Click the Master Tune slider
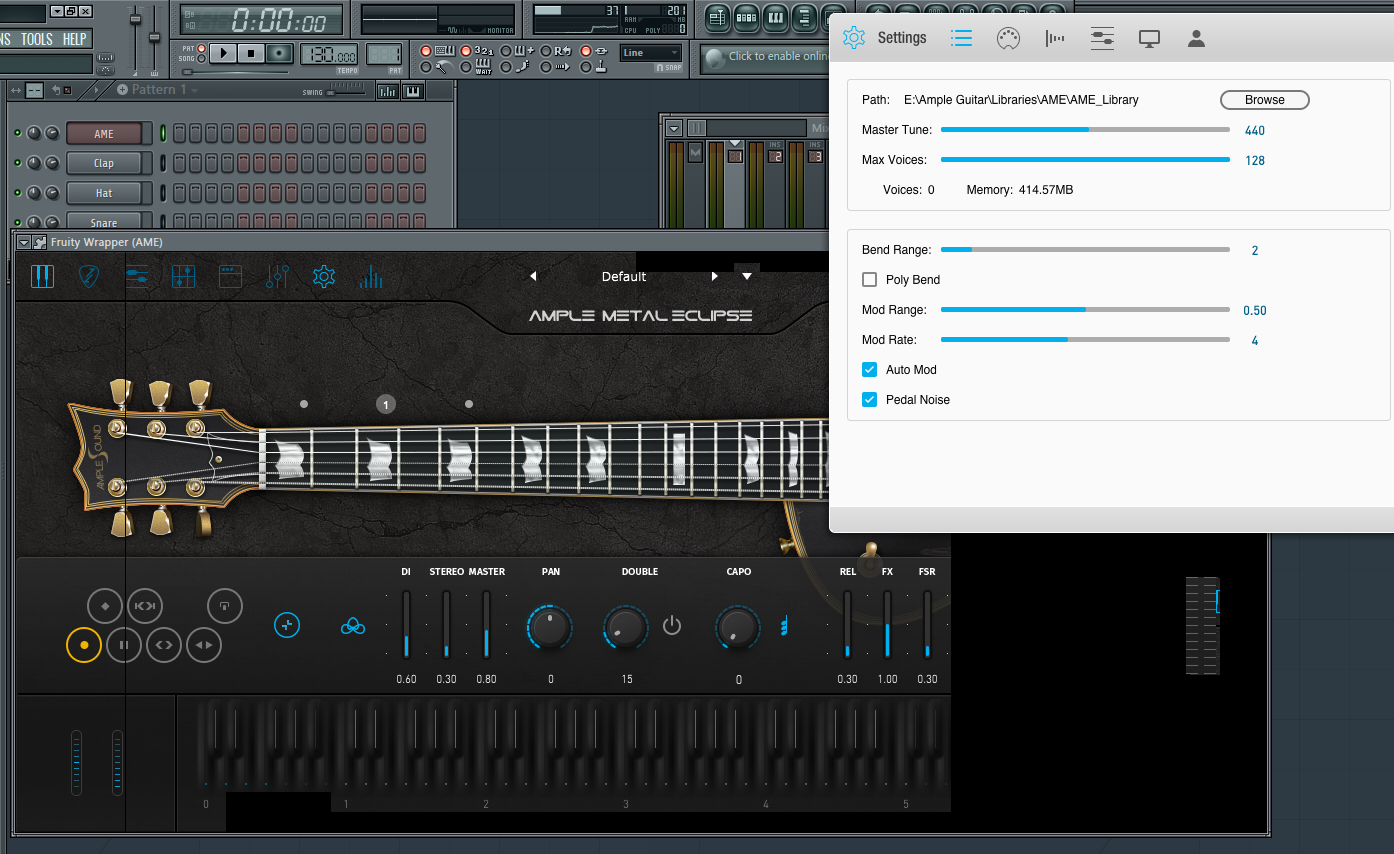The image size is (1394, 854). (x=1085, y=130)
